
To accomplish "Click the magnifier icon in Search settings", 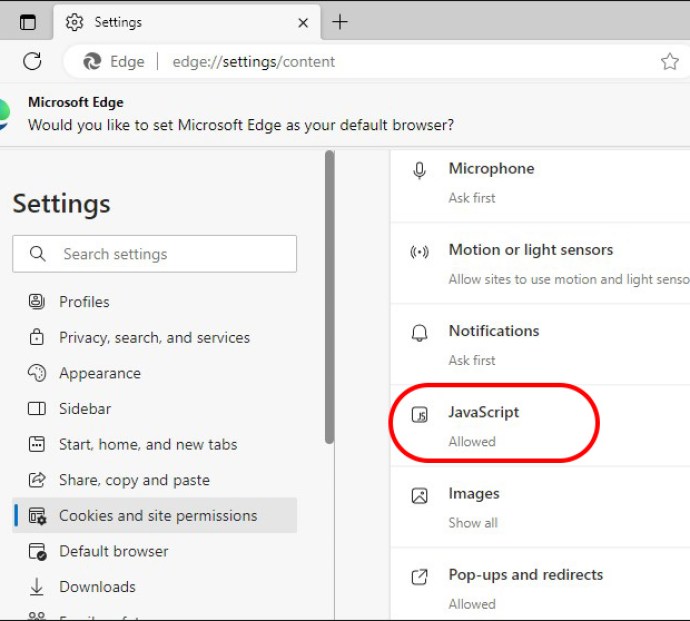I will coord(37,254).
